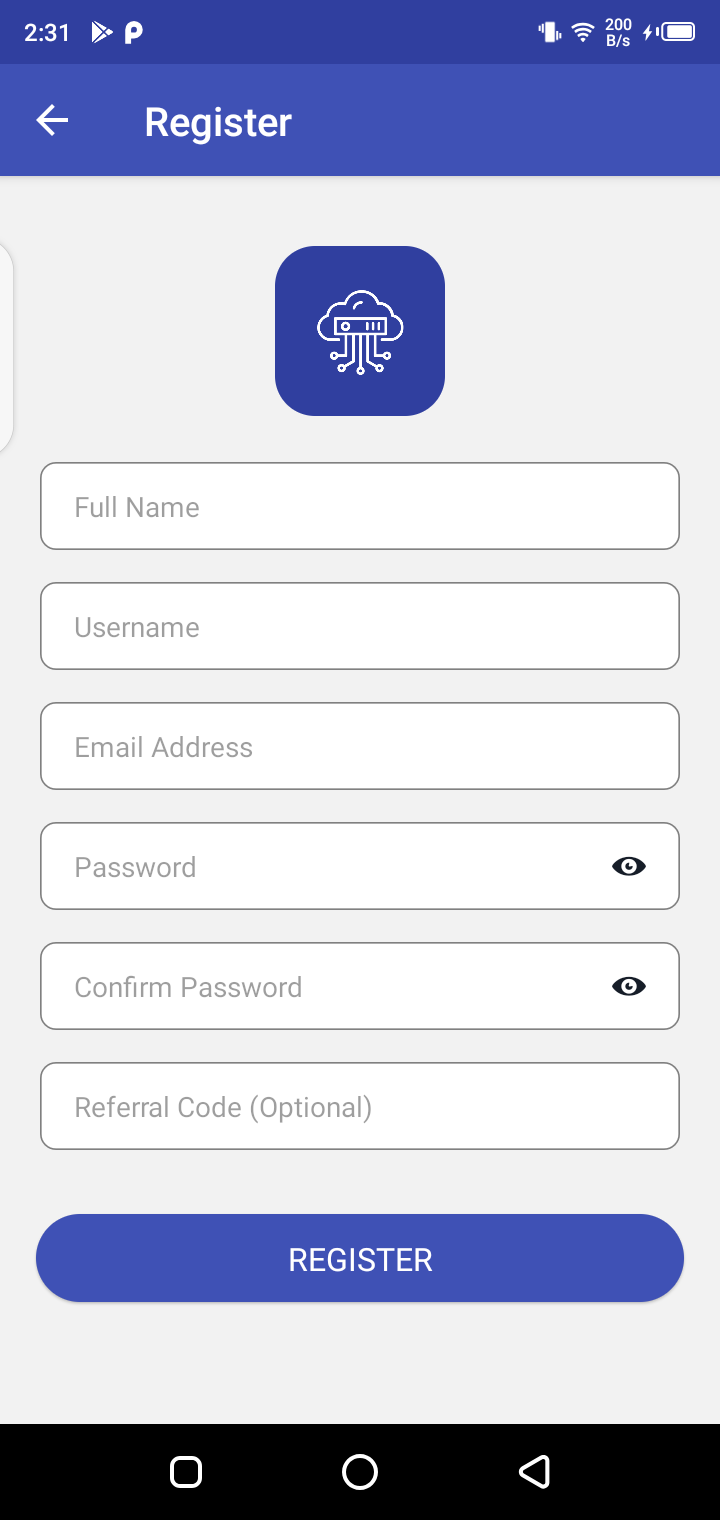
Task: Open recent apps with square button
Action: click(186, 1472)
